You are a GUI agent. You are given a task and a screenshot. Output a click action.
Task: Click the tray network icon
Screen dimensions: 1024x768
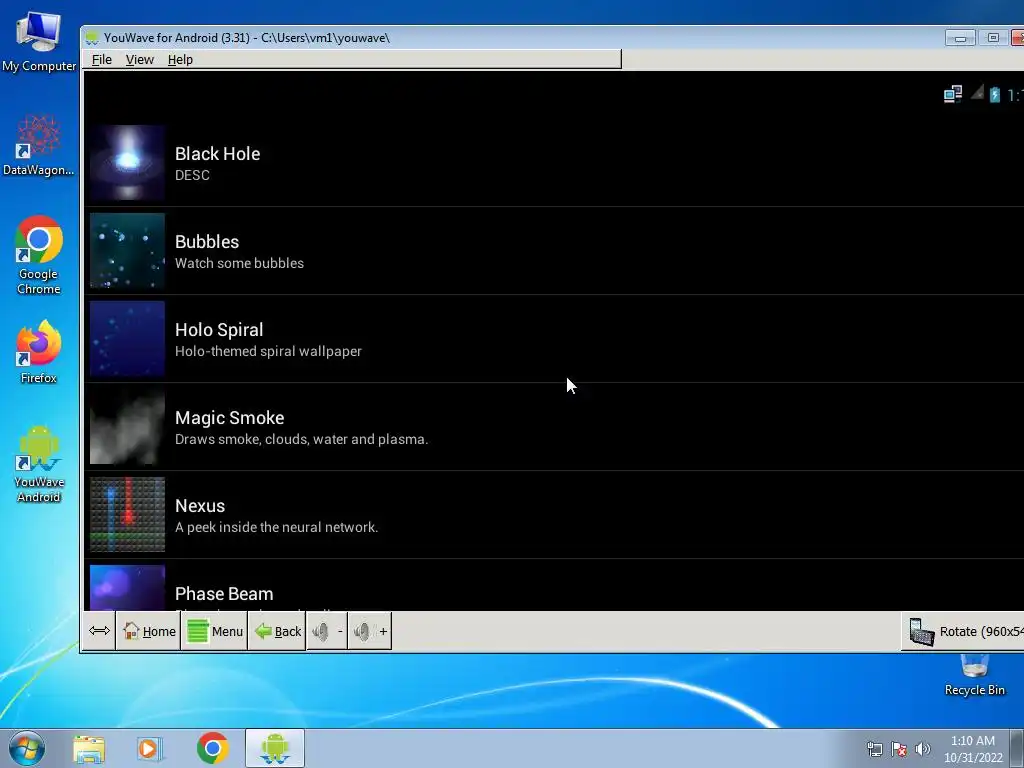874,749
